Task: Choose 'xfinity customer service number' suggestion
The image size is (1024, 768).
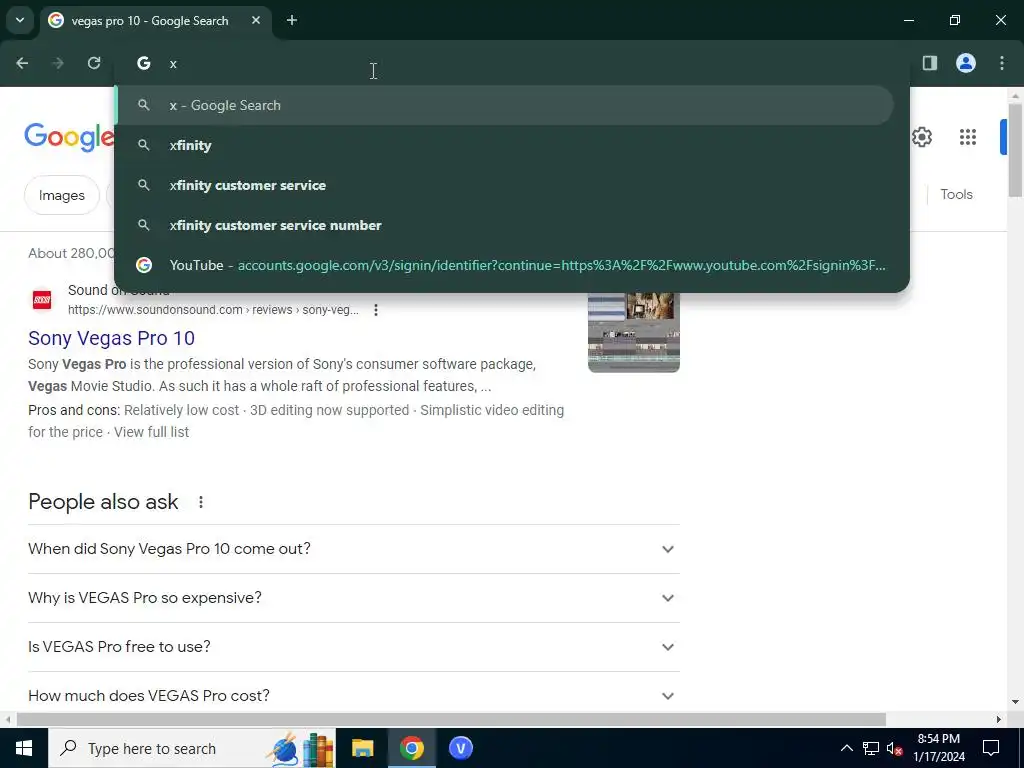Action: coord(504,225)
